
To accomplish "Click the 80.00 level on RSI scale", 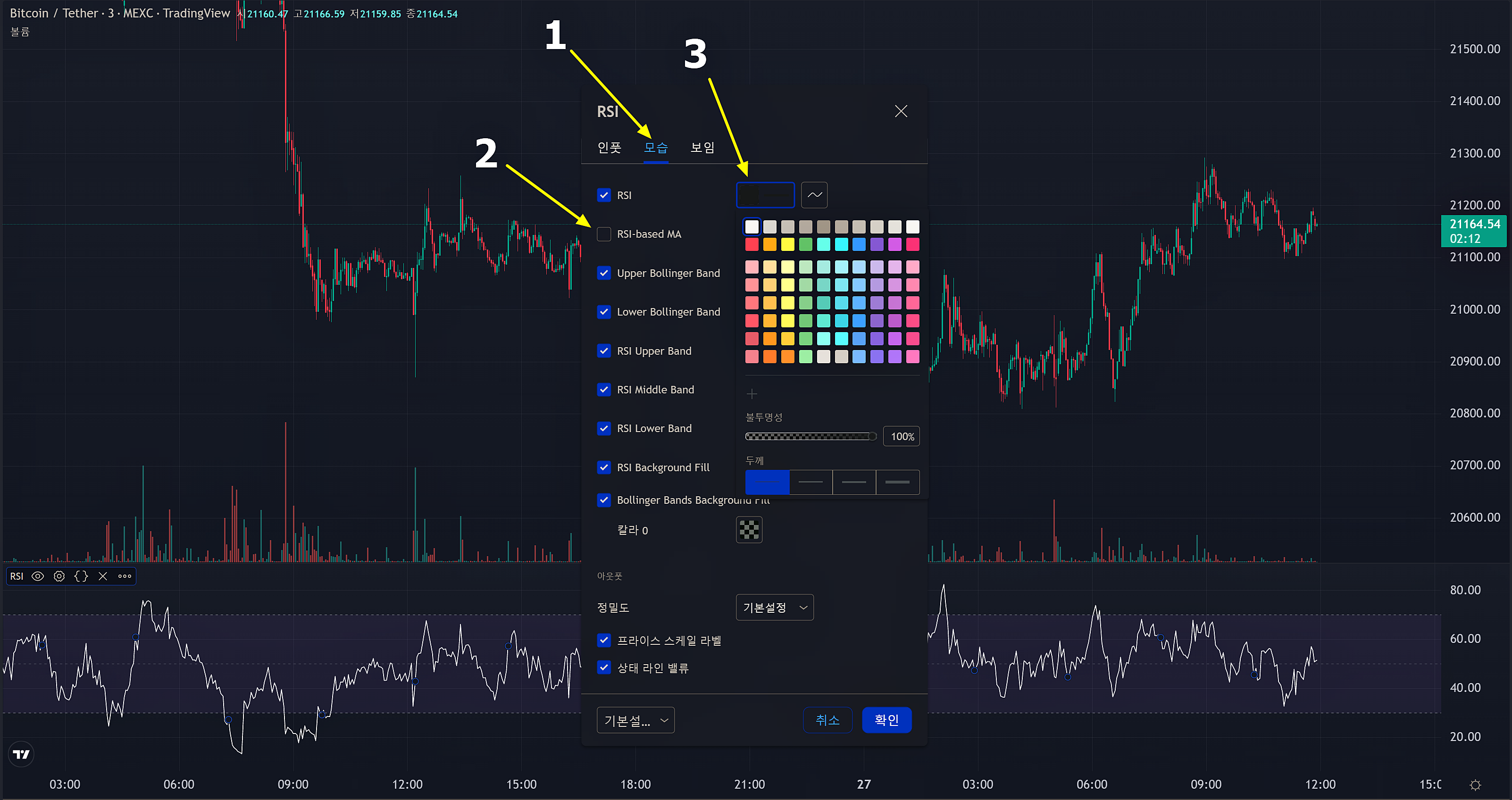I will click(1465, 590).
